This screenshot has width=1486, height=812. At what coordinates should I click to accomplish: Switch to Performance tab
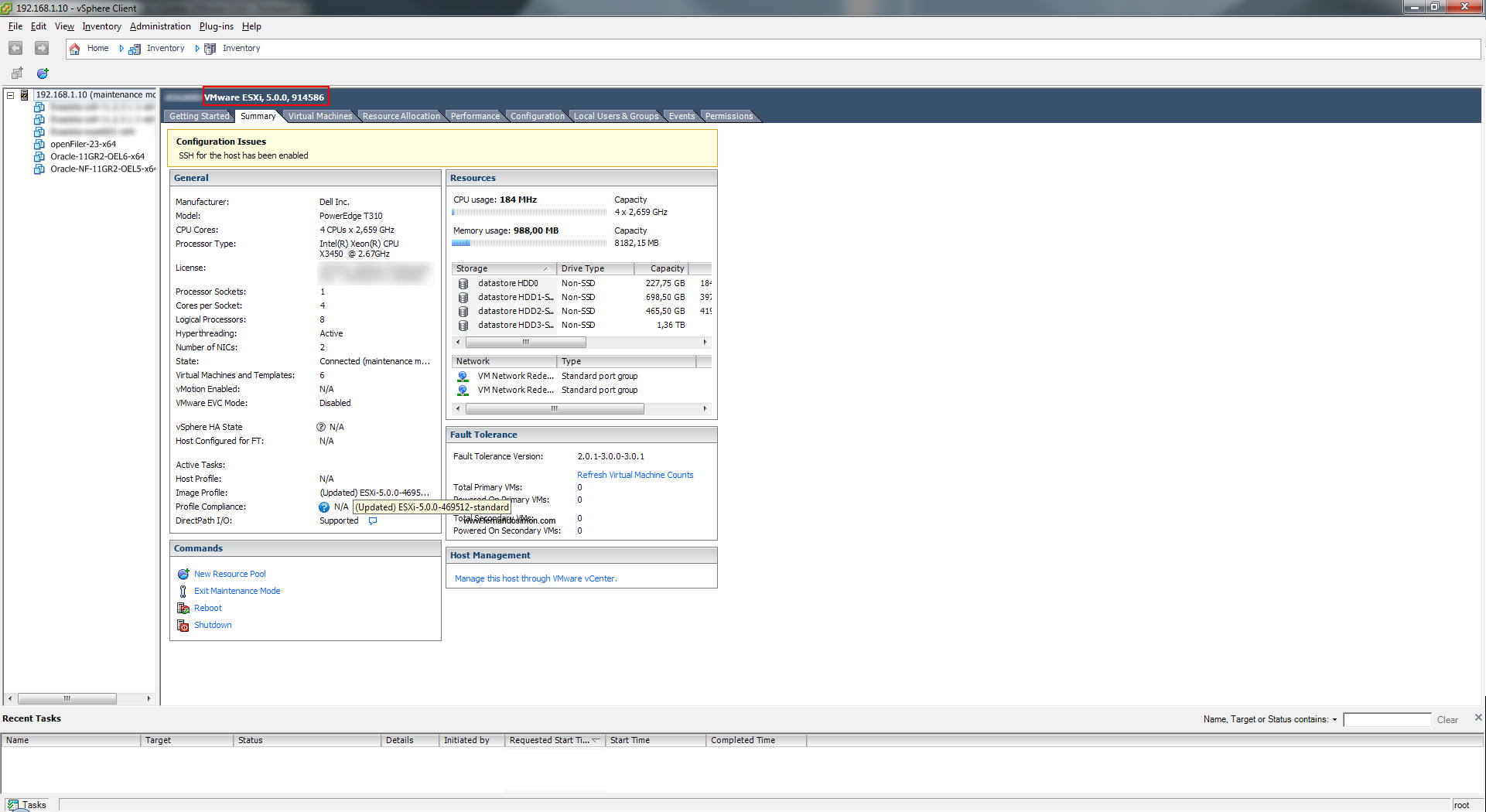tap(475, 116)
